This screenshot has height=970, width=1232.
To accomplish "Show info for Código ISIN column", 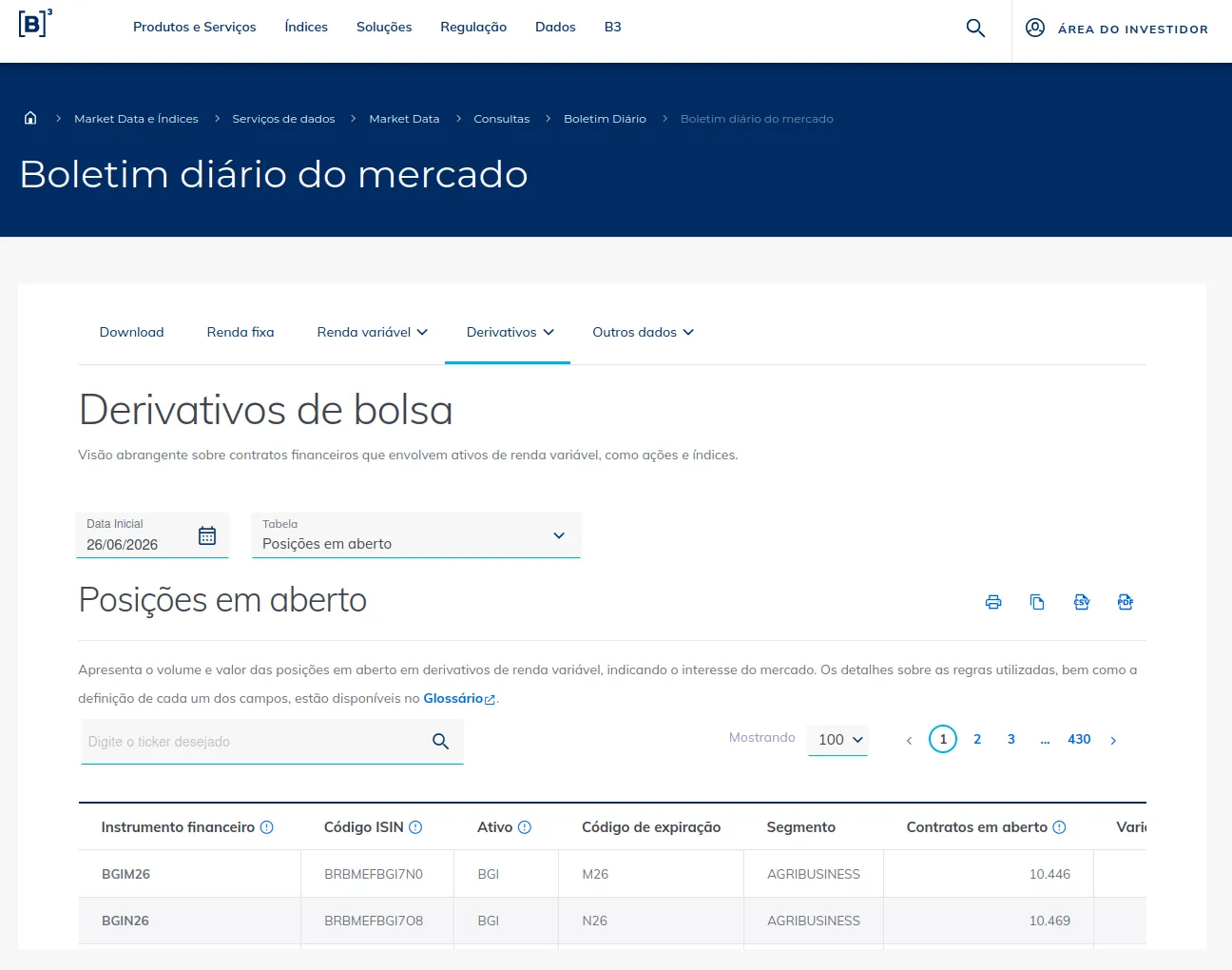I will 415,827.
